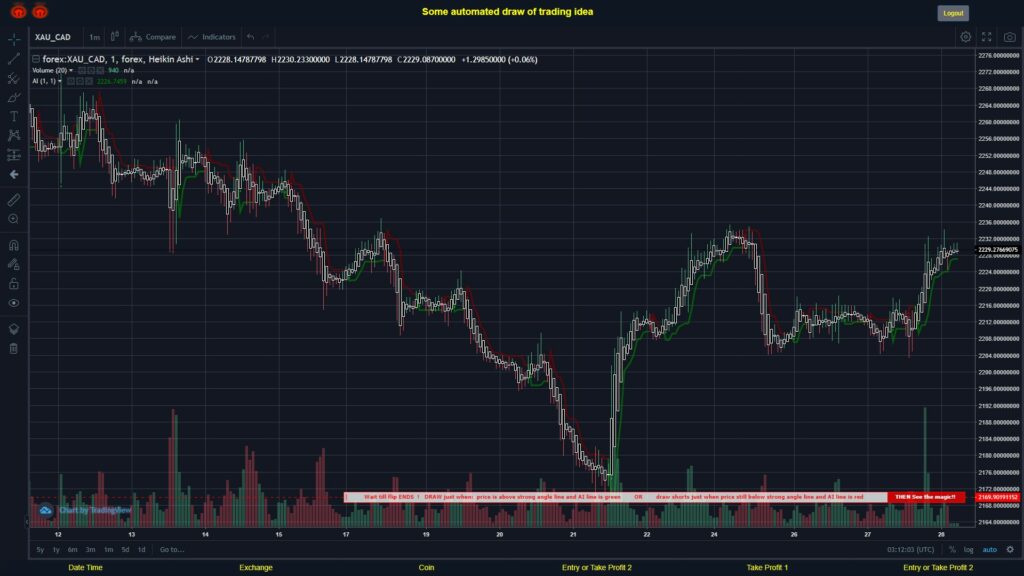The height and width of the screenshot is (576, 1024).
Task: Click the Volume value 940
Action: pyautogui.click(x=113, y=71)
